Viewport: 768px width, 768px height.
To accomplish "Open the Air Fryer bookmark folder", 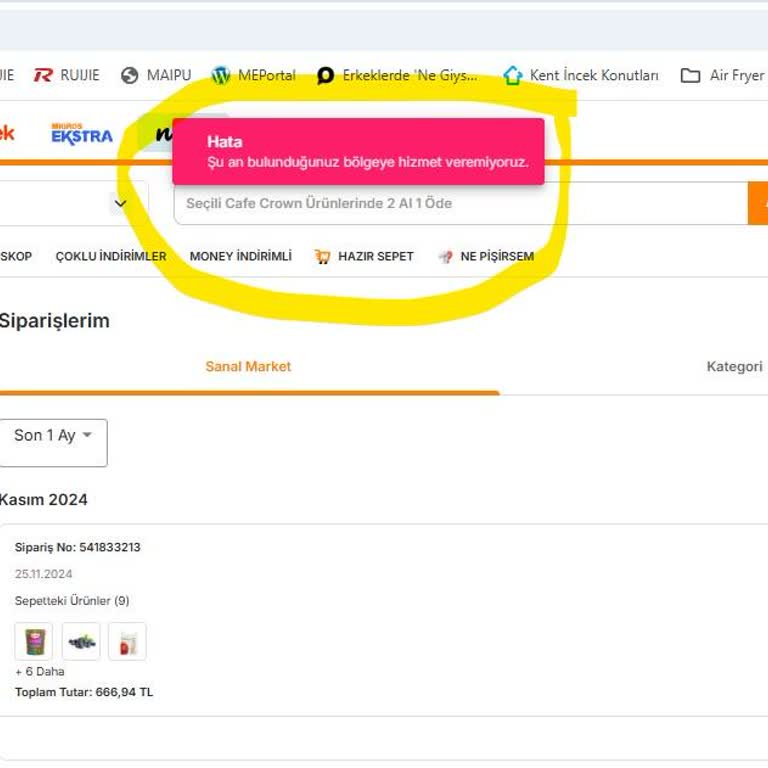I will click(x=723, y=75).
